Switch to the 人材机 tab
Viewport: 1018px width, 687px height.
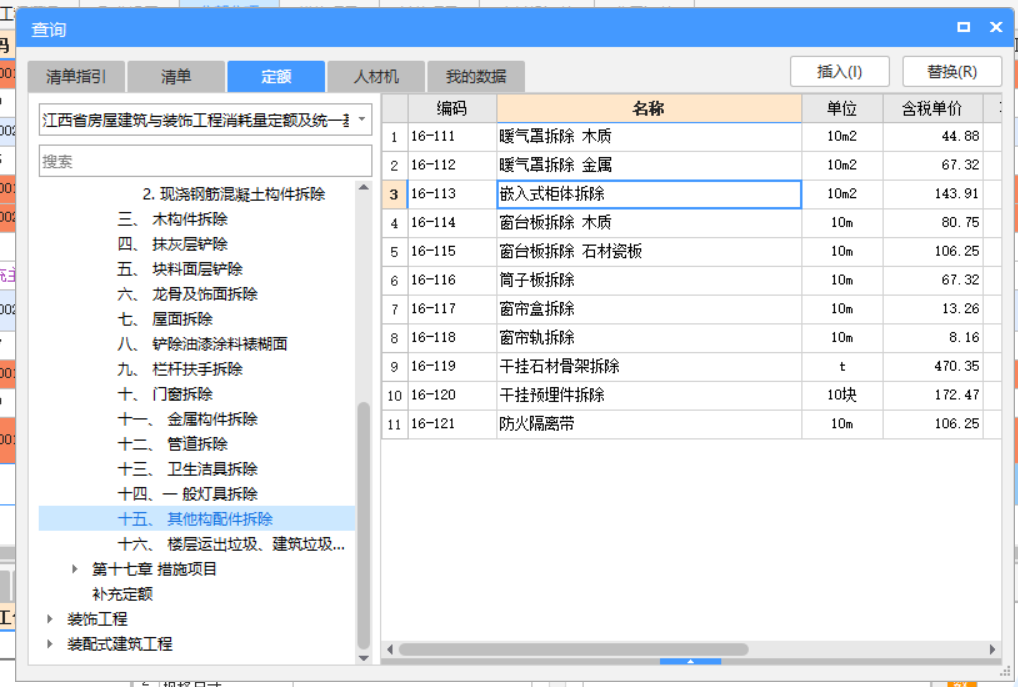click(x=376, y=77)
